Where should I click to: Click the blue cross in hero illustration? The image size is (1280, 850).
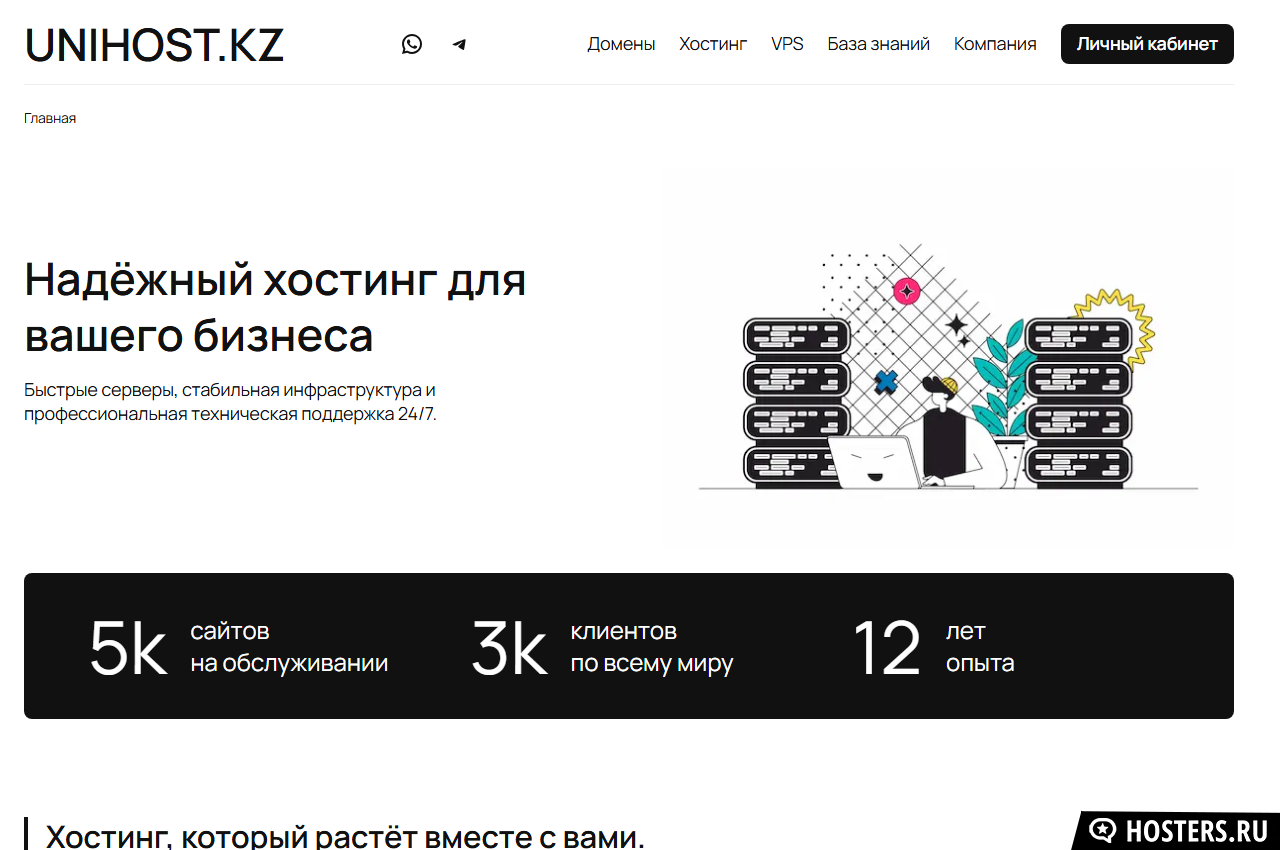[885, 381]
